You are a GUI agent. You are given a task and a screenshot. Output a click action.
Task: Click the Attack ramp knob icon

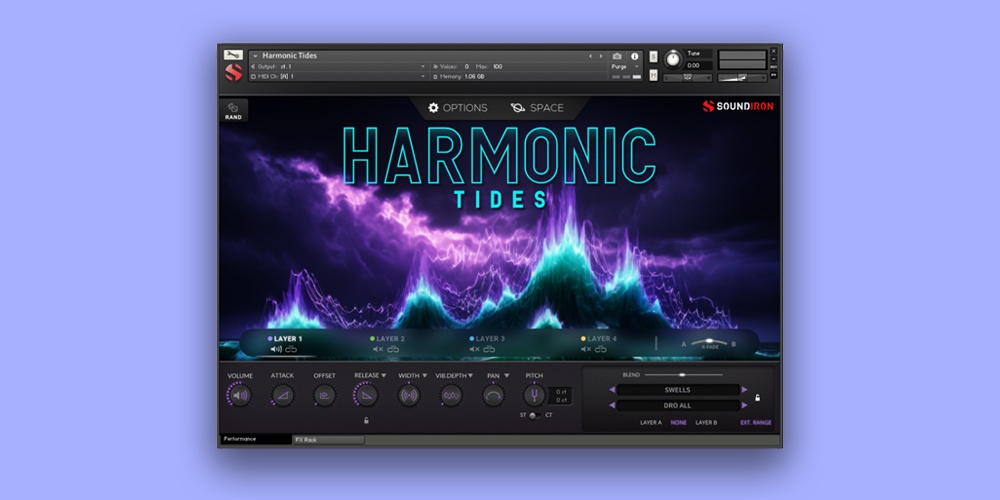(282, 395)
